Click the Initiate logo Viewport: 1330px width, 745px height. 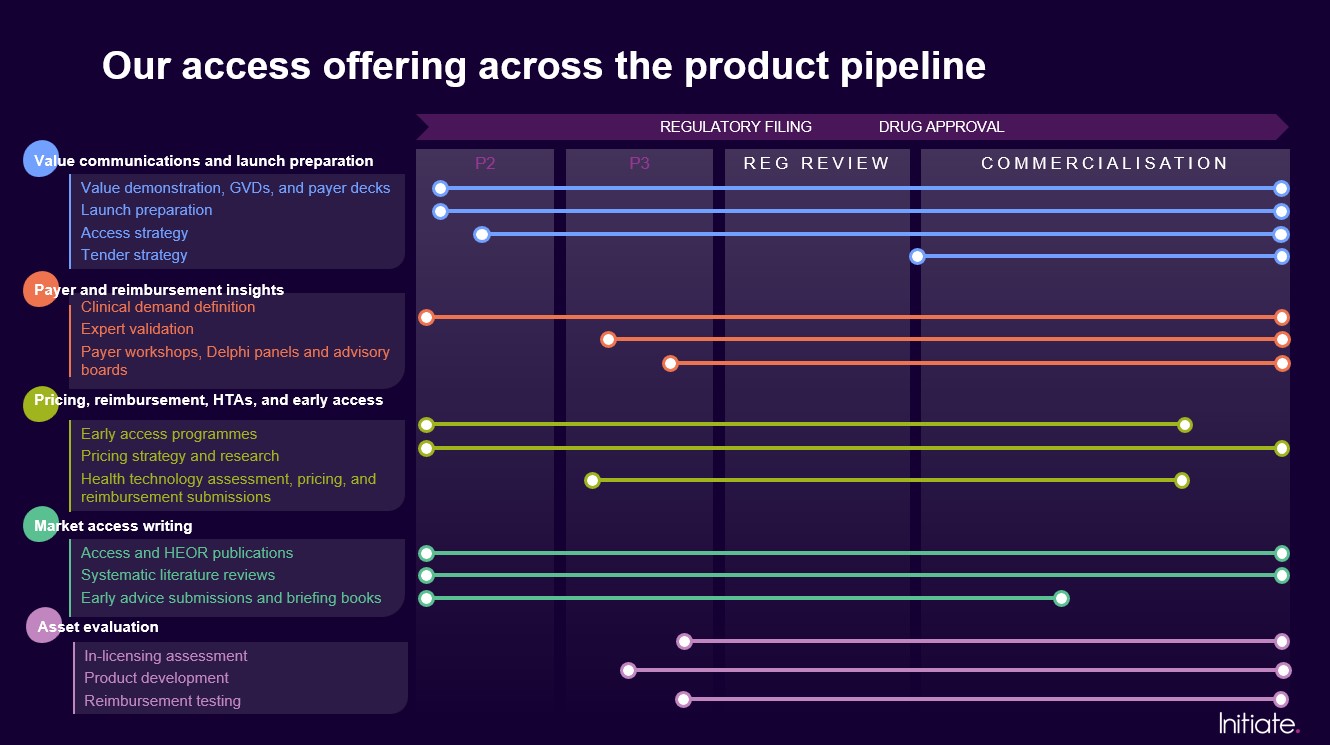[1258, 723]
